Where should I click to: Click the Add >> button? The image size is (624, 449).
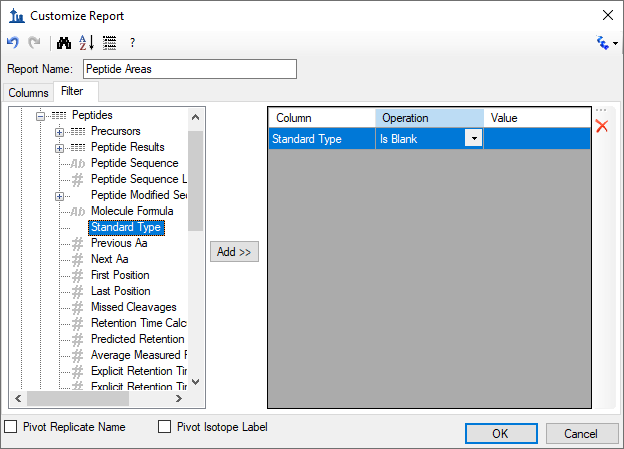(234, 252)
